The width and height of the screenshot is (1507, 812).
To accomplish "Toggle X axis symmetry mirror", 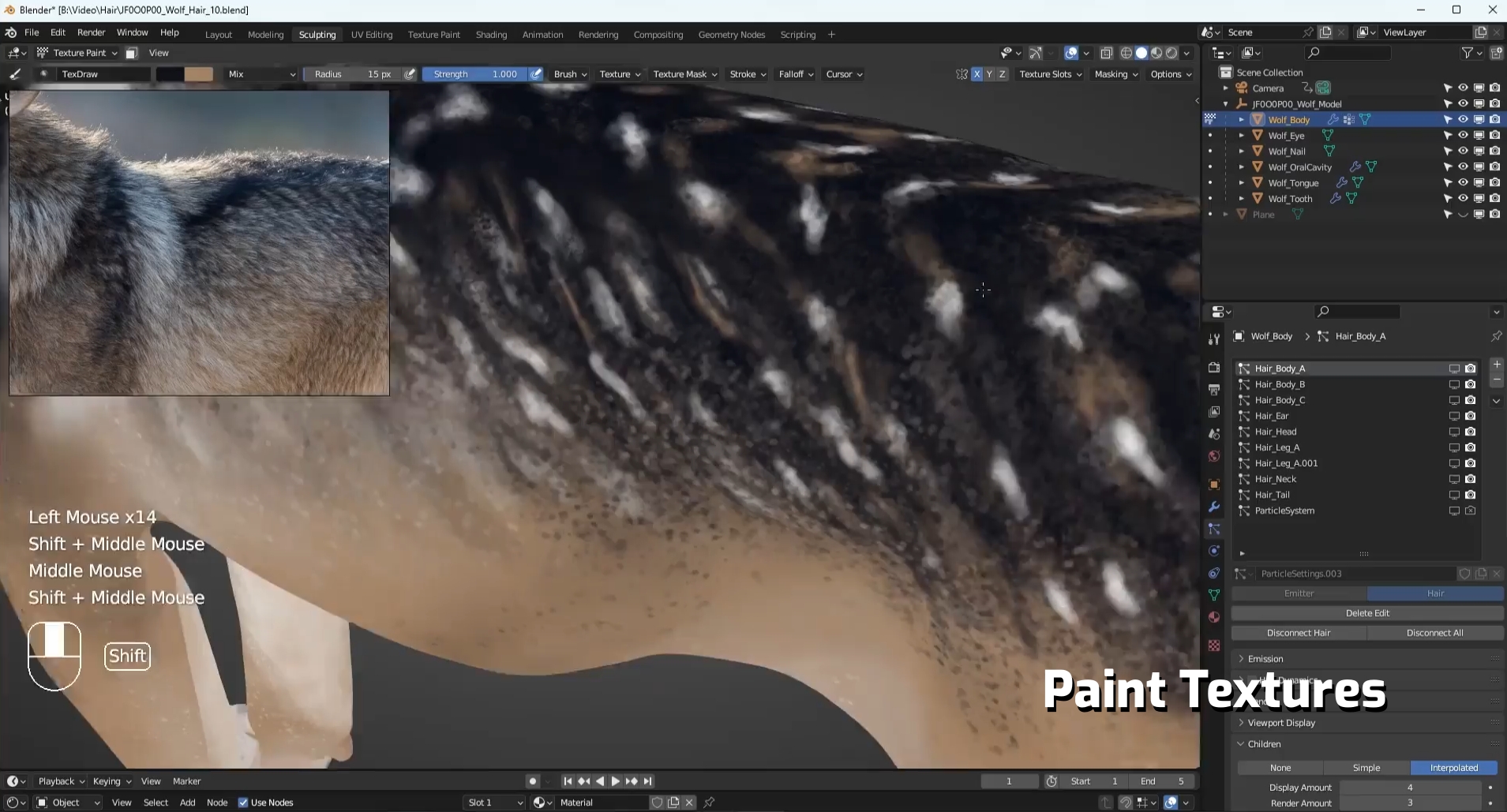I will [977, 74].
